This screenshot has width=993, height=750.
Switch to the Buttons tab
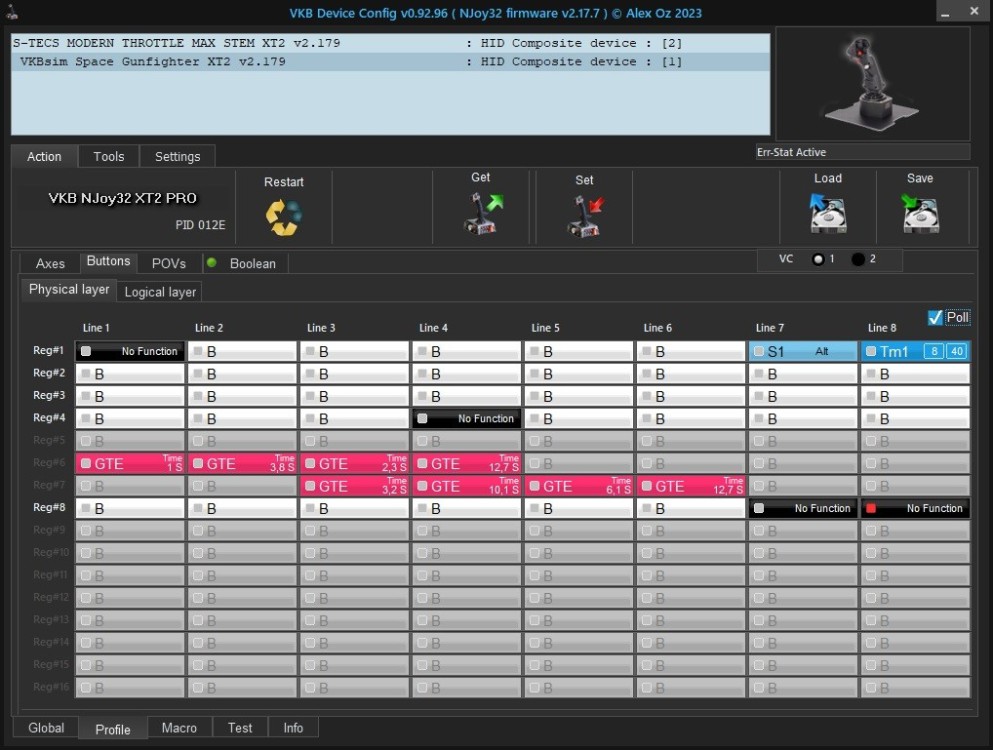pyautogui.click(x=108, y=261)
